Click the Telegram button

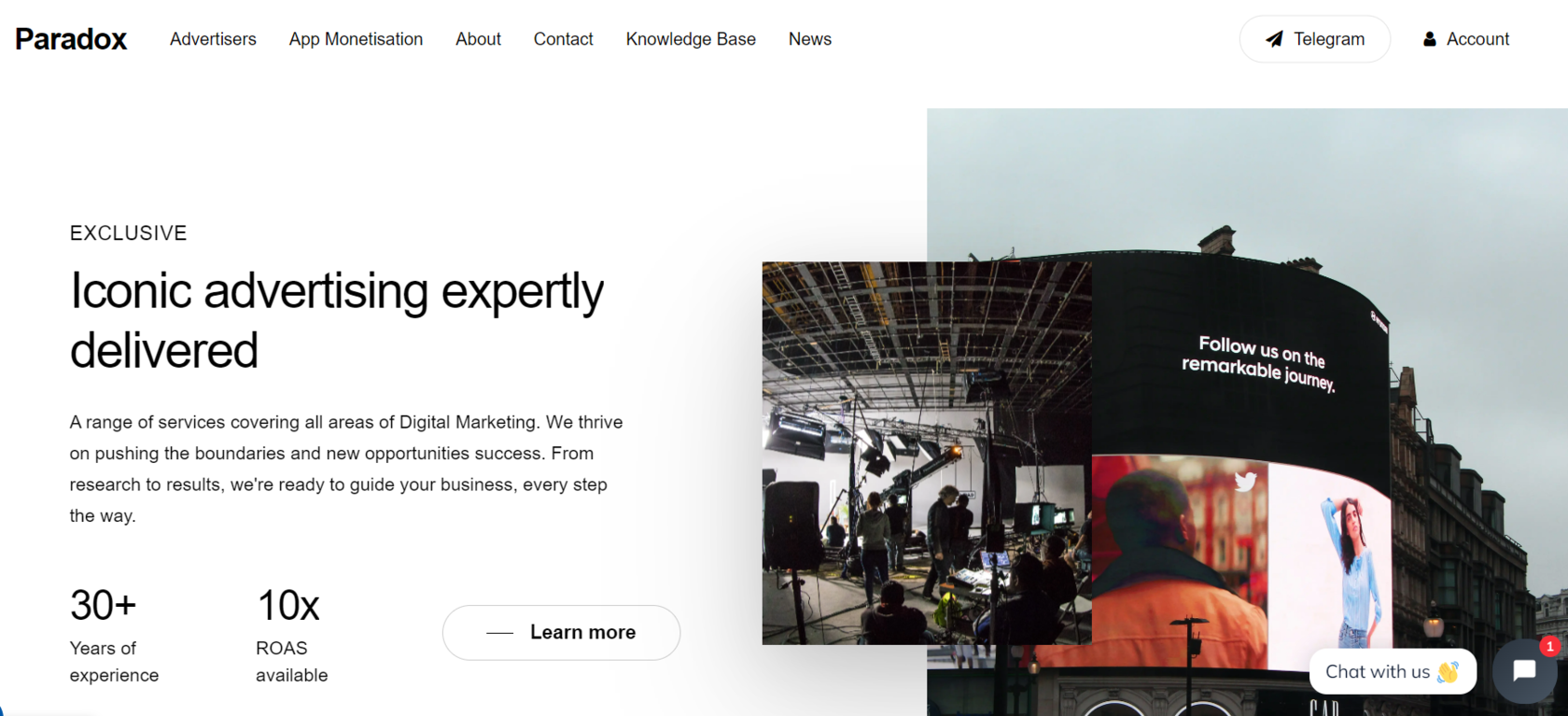click(1314, 39)
